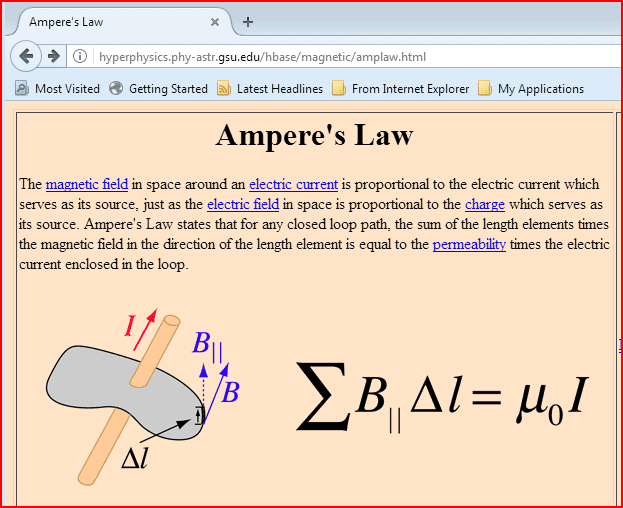Click the Ampere's Law page heading
Viewport: 623px width, 508px height.
point(315,135)
